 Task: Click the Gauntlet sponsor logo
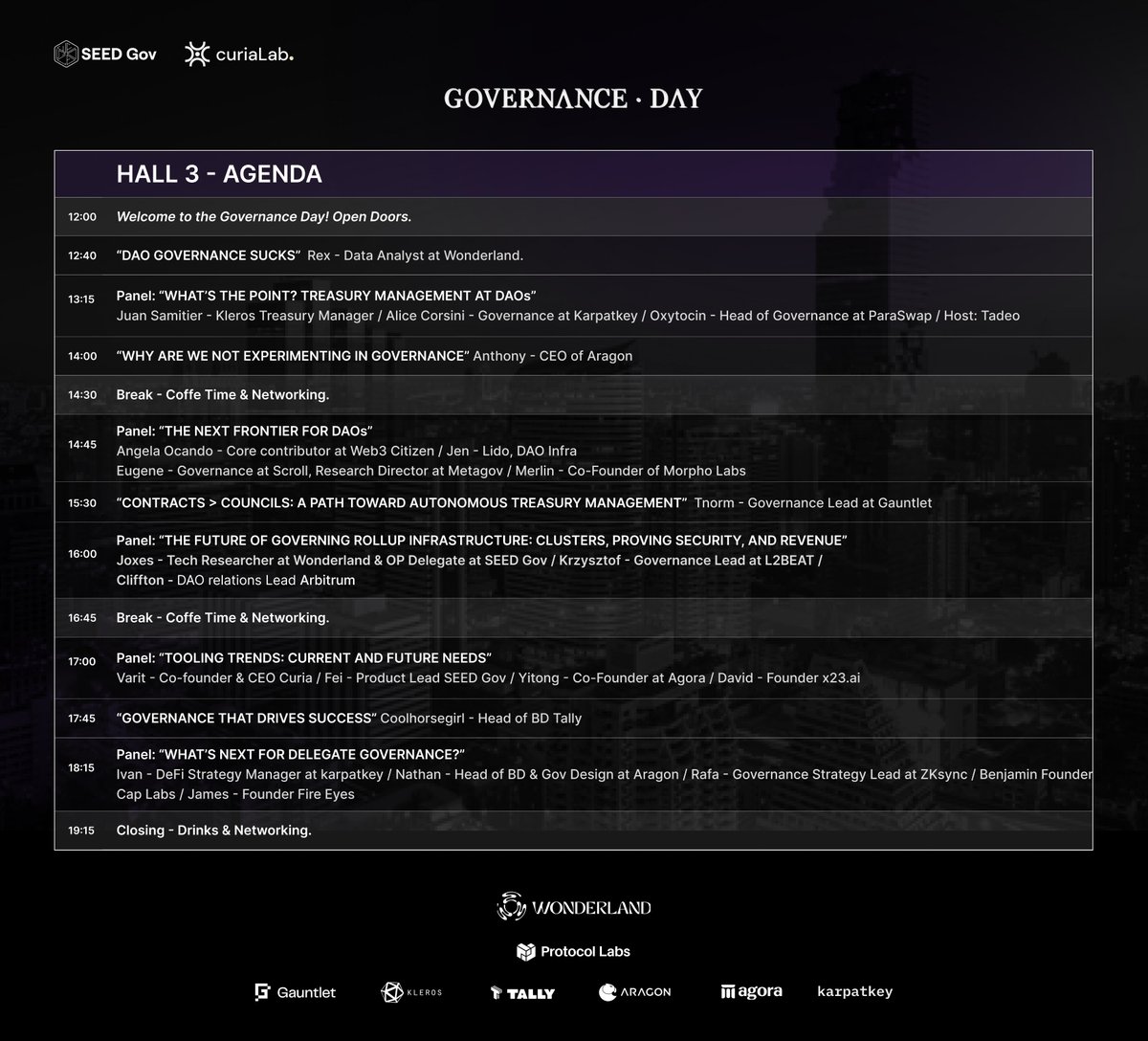(x=296, y=992)
